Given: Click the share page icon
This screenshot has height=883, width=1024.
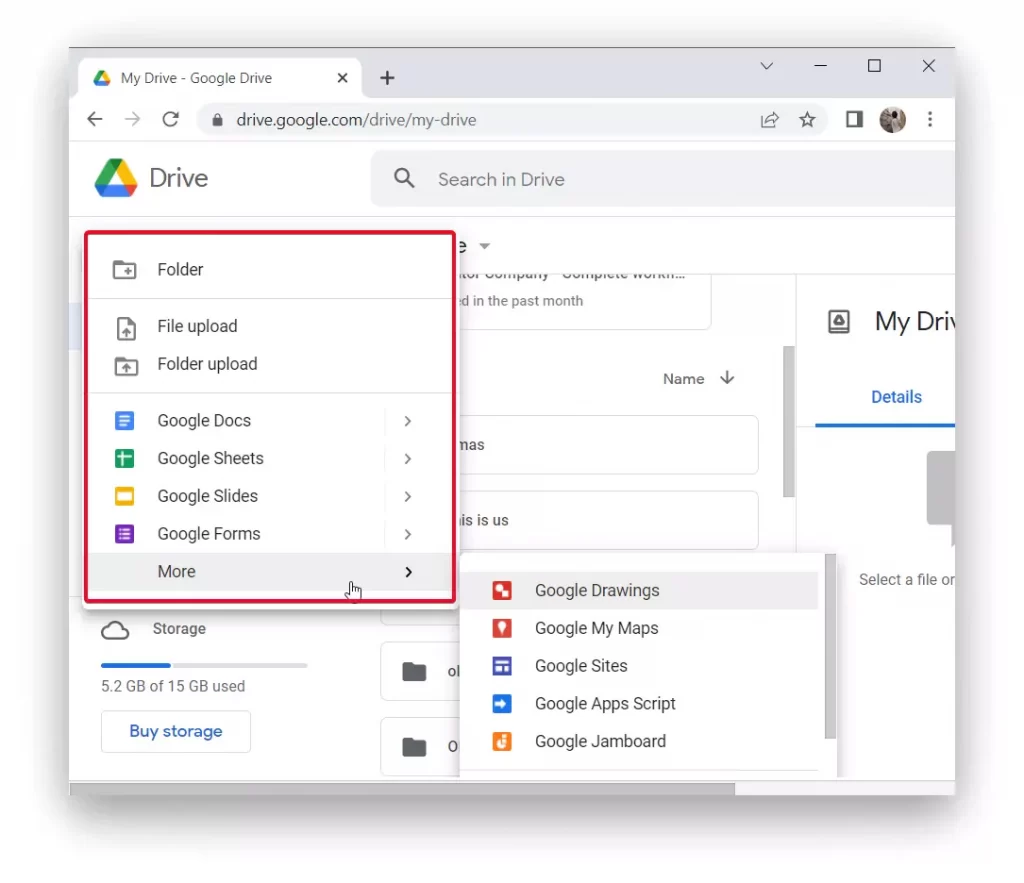Looking at the screenshot, I should point(769,120).
